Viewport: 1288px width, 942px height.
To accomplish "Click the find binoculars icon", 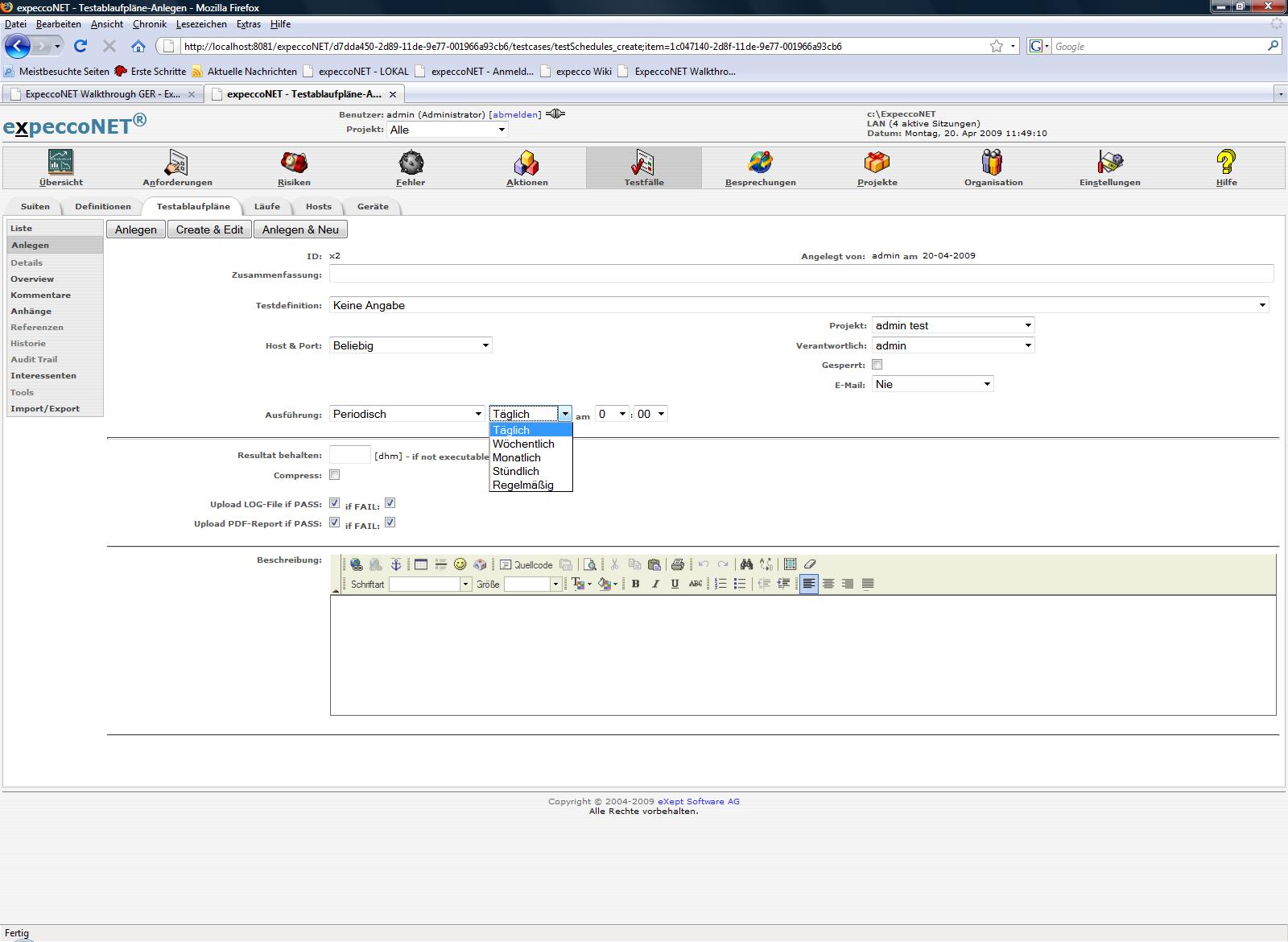I will [746, 564].
